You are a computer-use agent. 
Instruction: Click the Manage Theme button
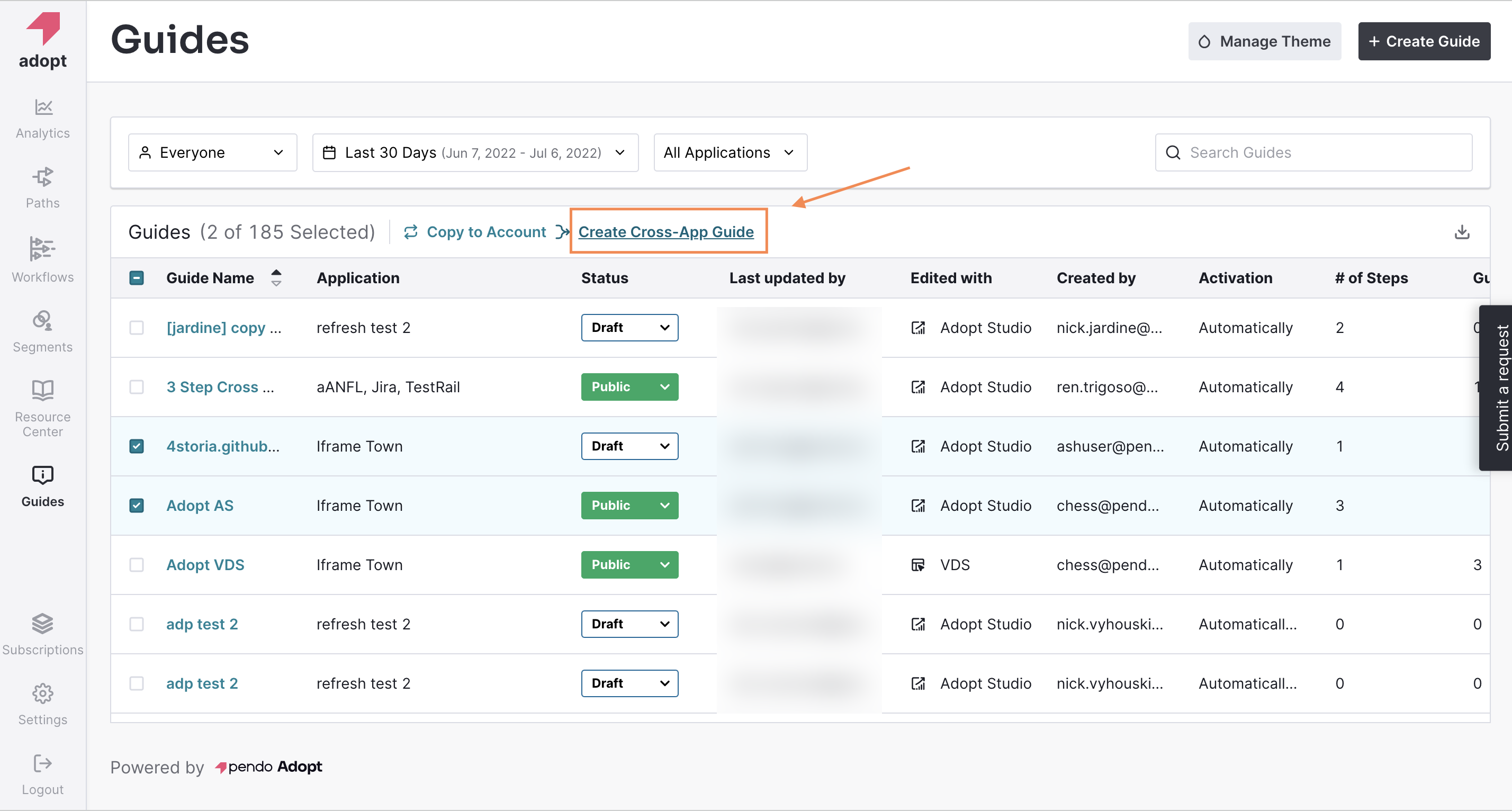point(1265,42)
